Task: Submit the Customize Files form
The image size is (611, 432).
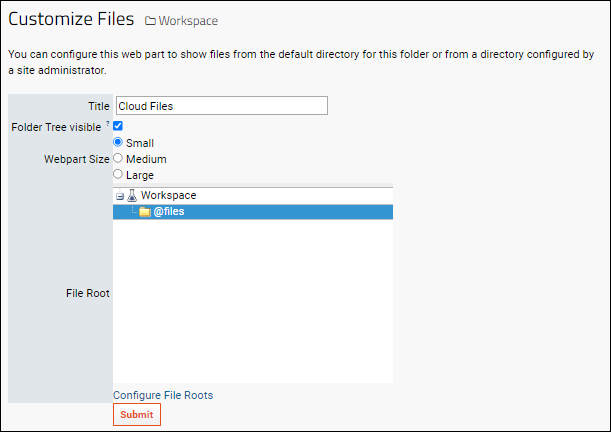Action: [x=137, y=414]
